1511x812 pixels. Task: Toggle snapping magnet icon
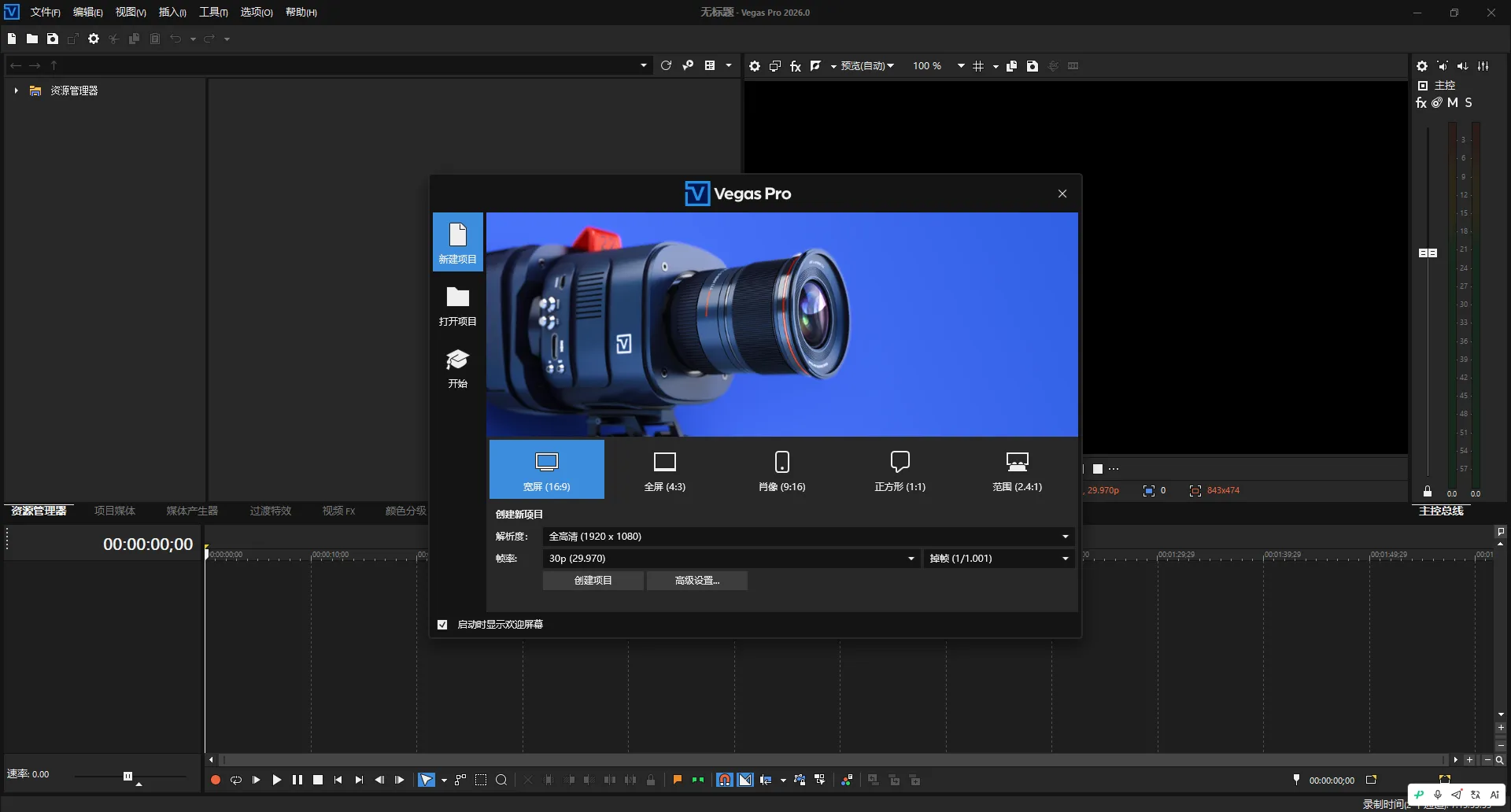pyautogui.click(x=725, y=780)
